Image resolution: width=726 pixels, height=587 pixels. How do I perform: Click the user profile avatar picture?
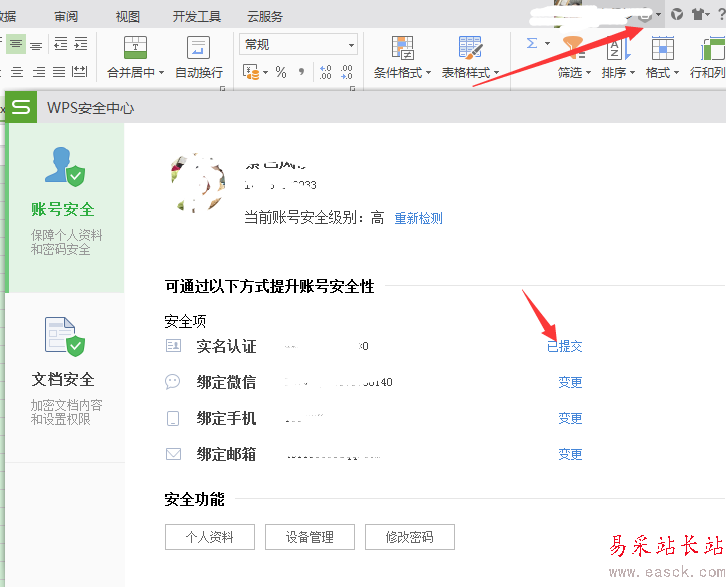point(198,183)
